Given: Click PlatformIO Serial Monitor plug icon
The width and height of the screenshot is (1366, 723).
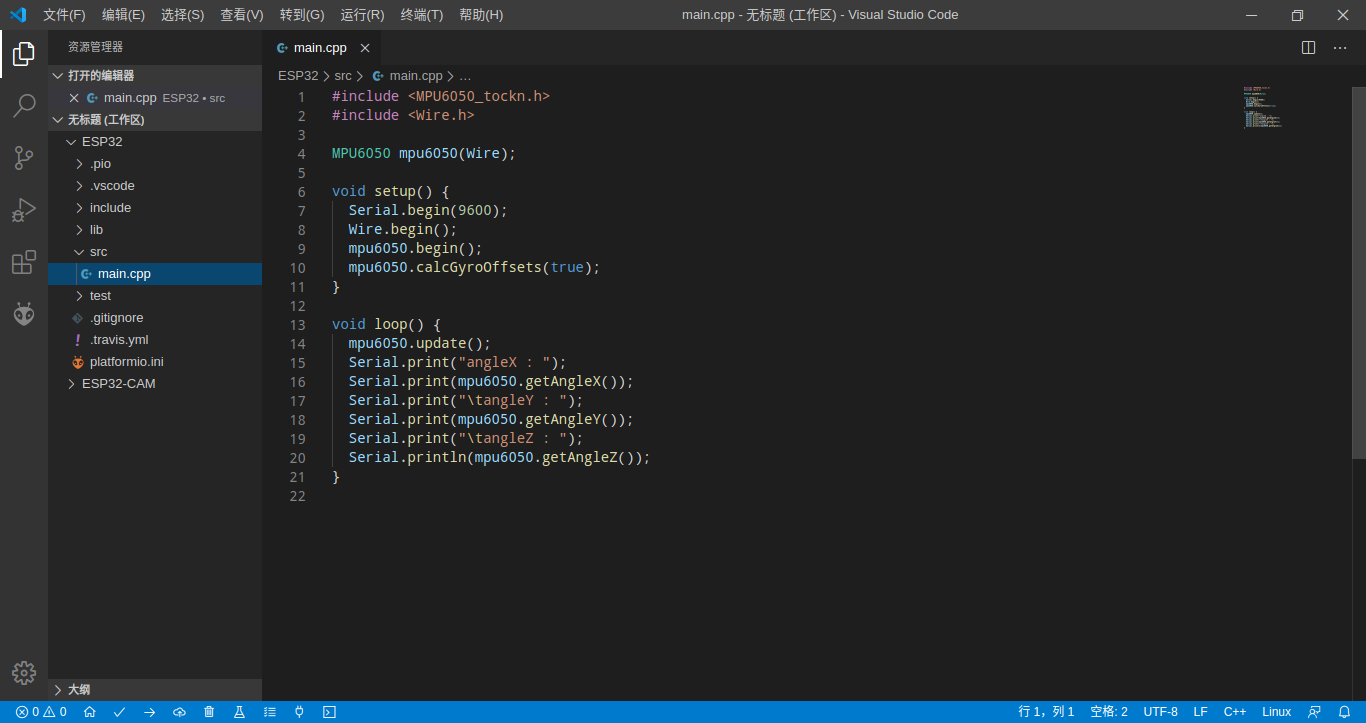Looking at the screenshot, I should pos(299,712).
